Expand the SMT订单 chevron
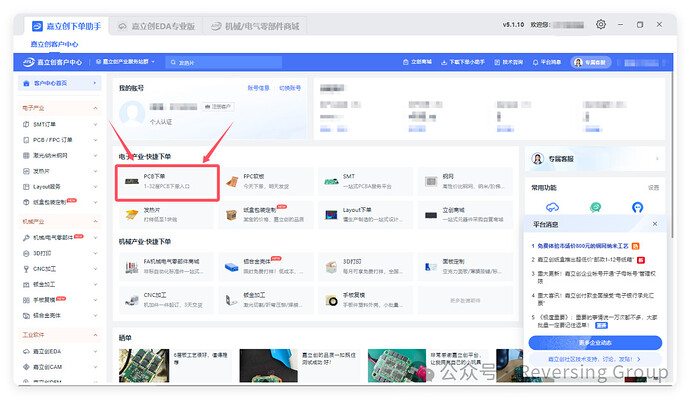Viewport: 690px width, 399px height. 95,124
